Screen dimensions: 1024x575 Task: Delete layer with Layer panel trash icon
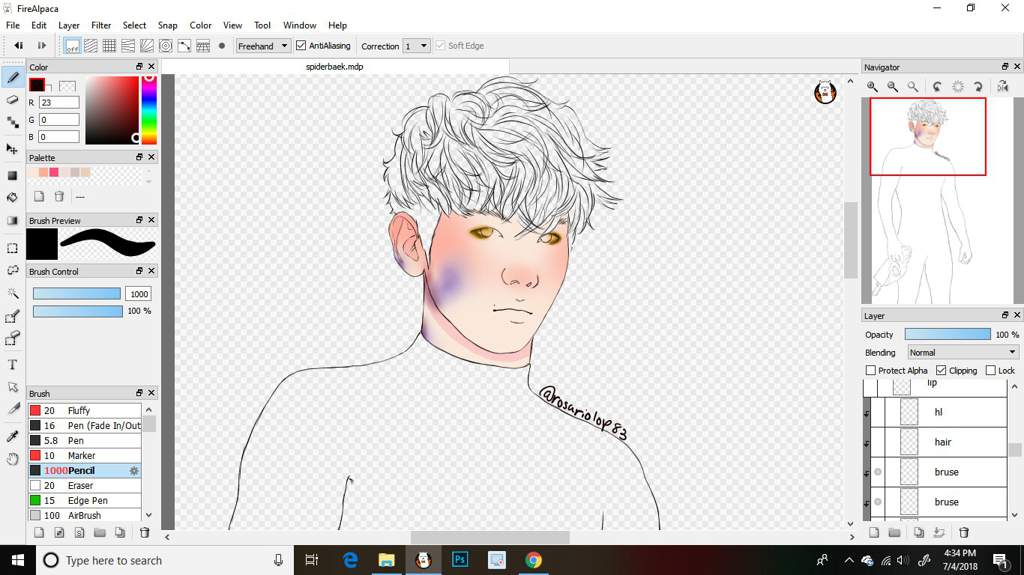(x=963, y=533)
